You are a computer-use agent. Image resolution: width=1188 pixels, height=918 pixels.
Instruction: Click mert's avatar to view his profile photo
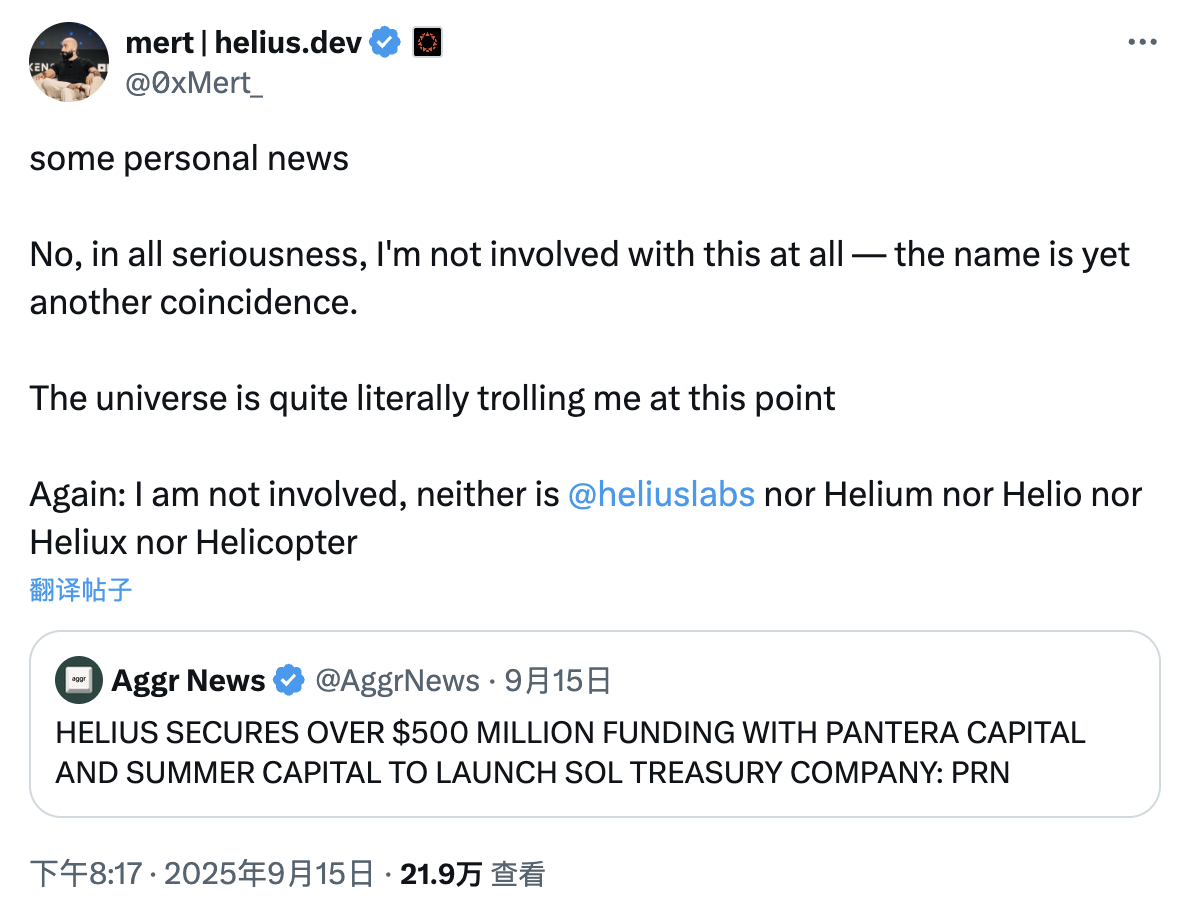[x=68, y=62]
